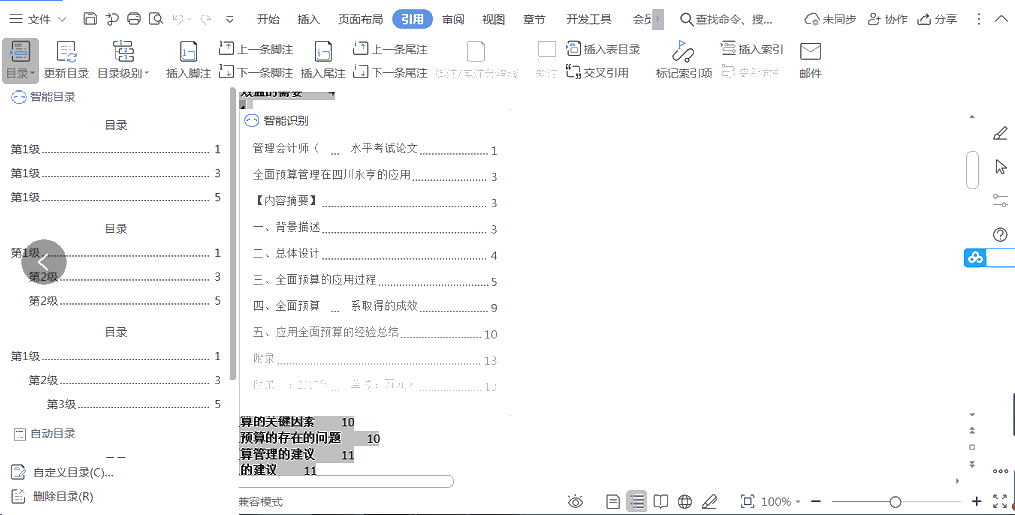Click the Update TOC (更新目录) button
The image size is (1015, 515).
[x=66, y=60]
